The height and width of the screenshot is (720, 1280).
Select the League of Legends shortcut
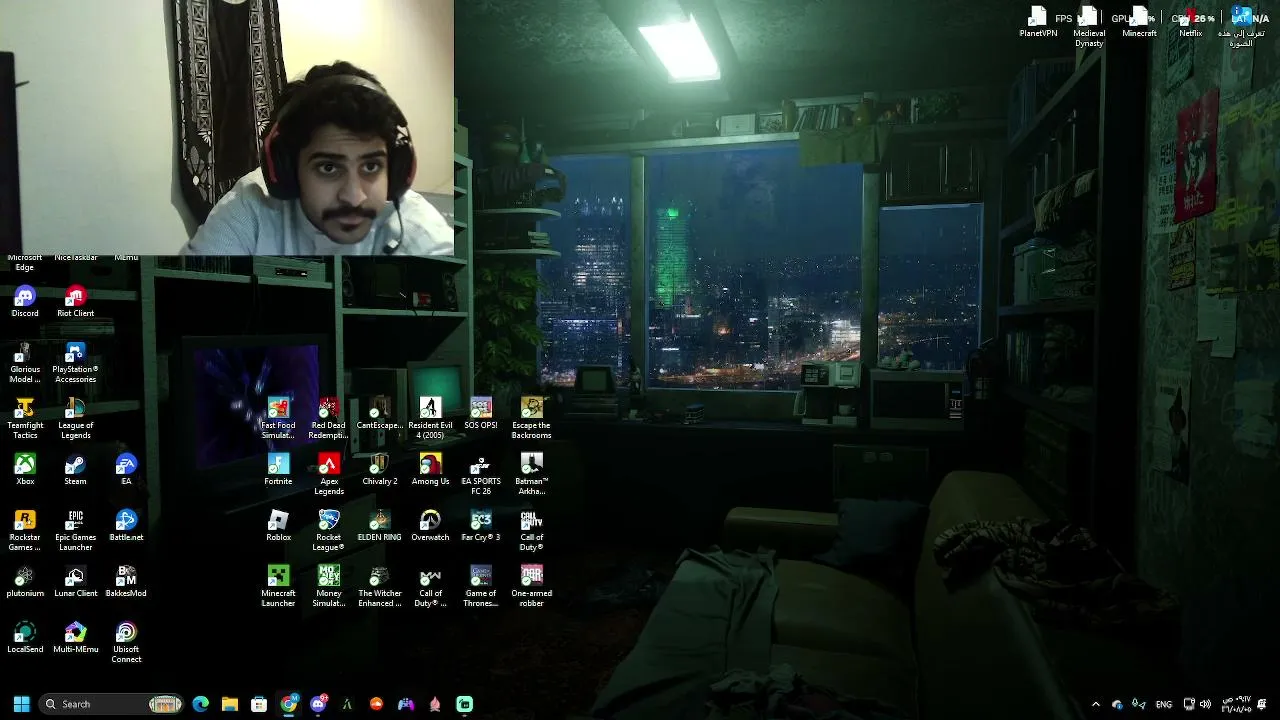pyautogui.click(x=75, y=419)
